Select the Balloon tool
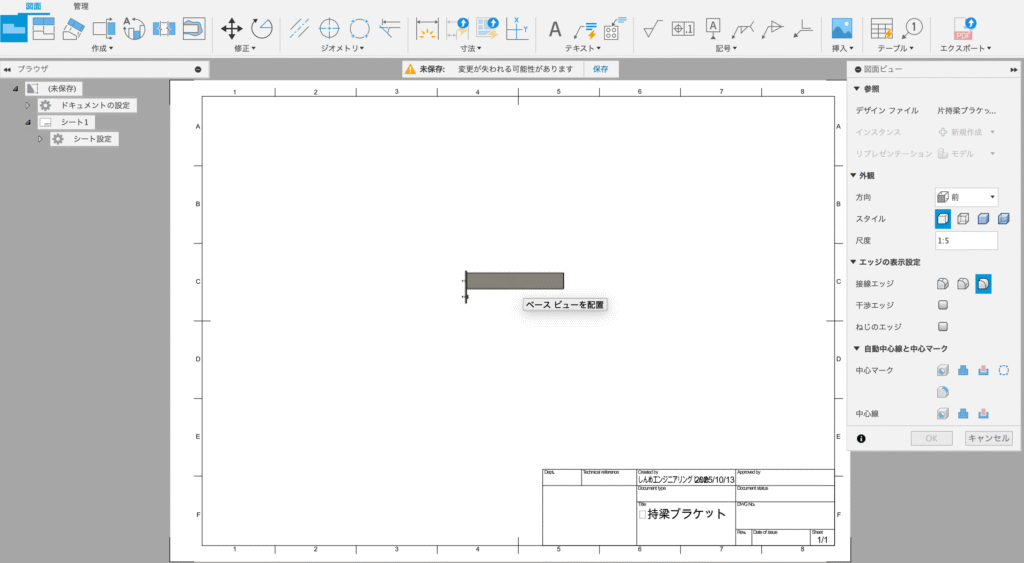 (912, 29)
